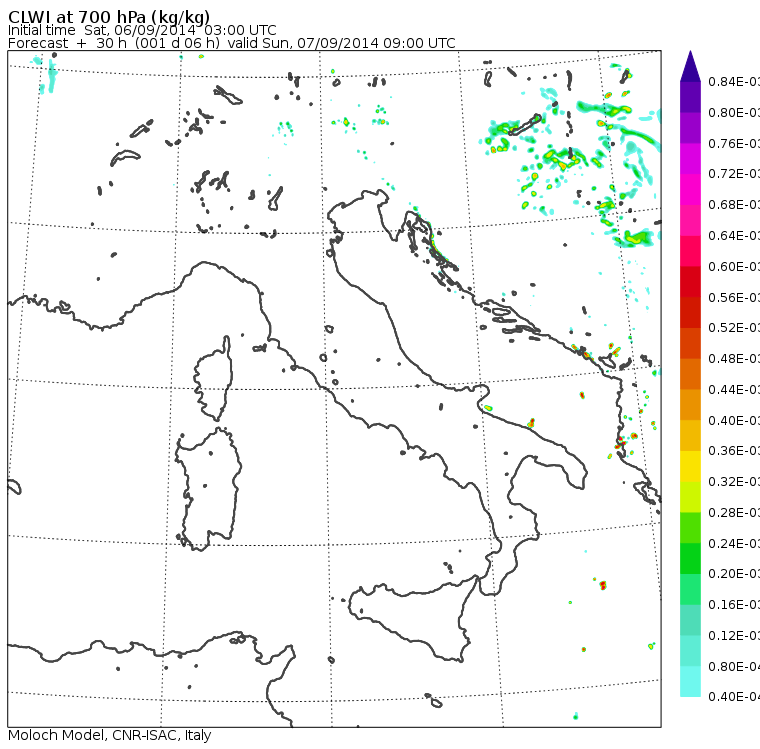The height and width of the screenshot is (749, 760).
Task: Click the 0.52E-03 colorbar label
Action: [x=734, y=328]
